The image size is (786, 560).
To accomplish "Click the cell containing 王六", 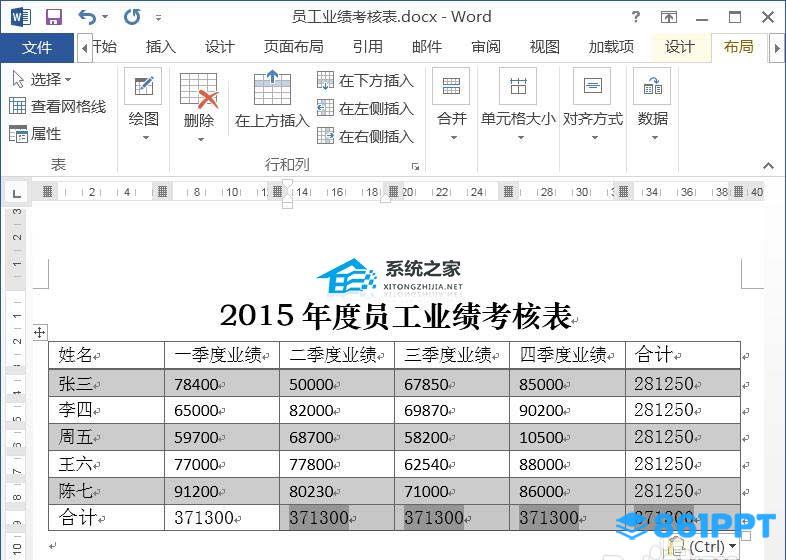I will pos(107,464).
